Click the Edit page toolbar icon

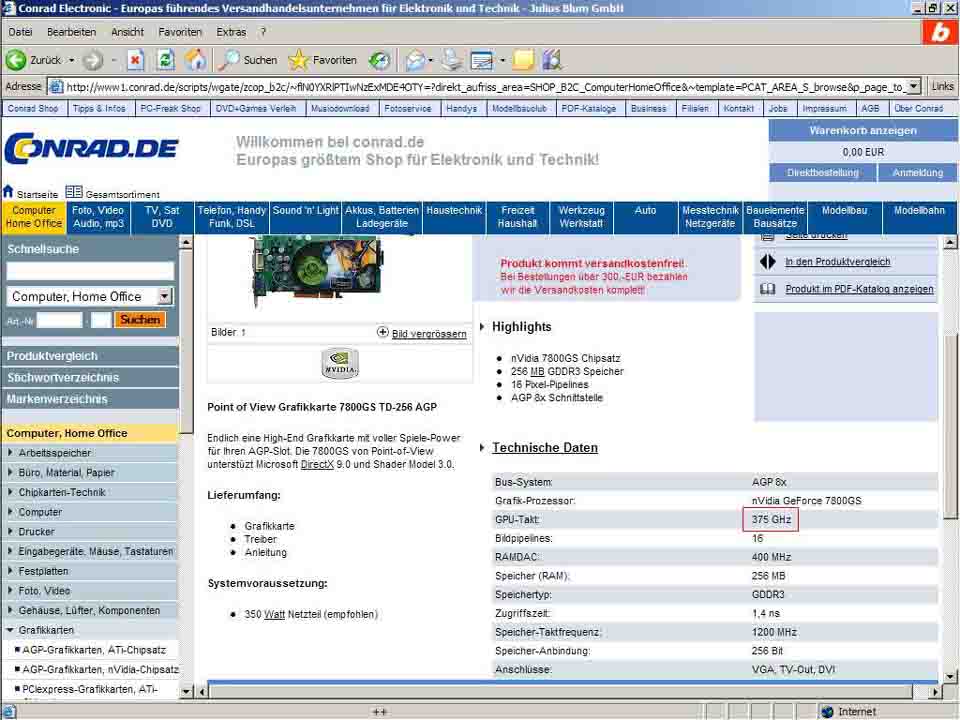tap(482, 60)
